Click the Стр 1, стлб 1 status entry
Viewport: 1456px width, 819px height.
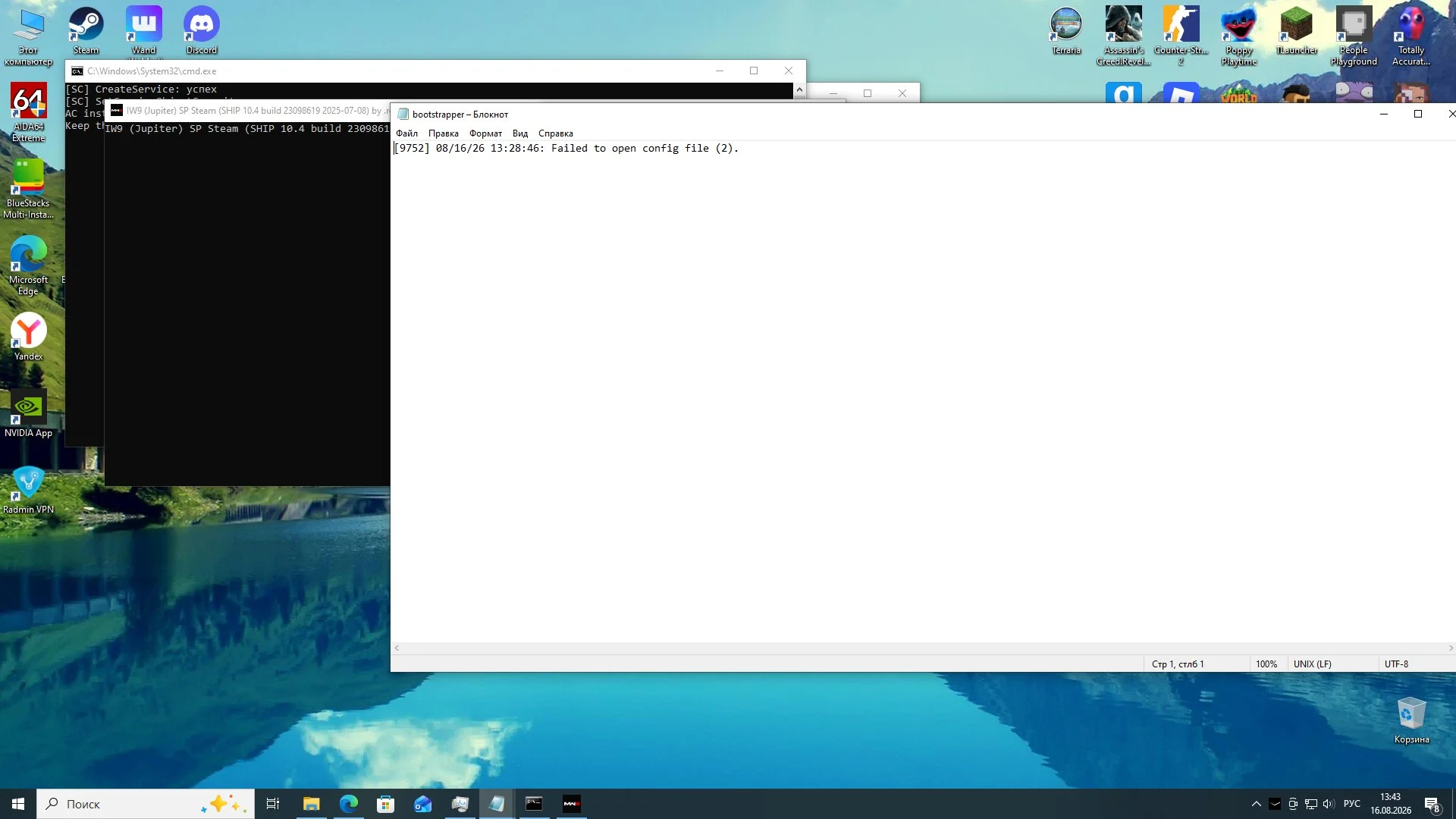tap(1178, 664)
